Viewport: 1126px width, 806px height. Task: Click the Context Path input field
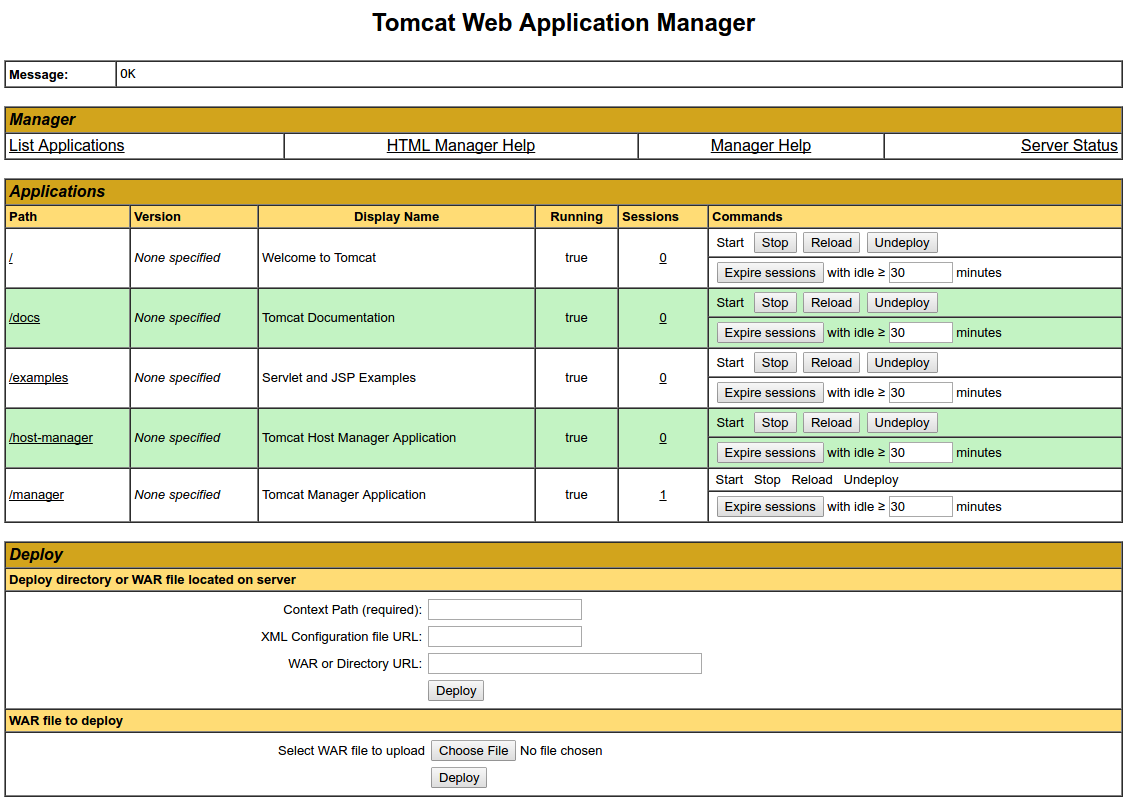click(x=504, y=609)
